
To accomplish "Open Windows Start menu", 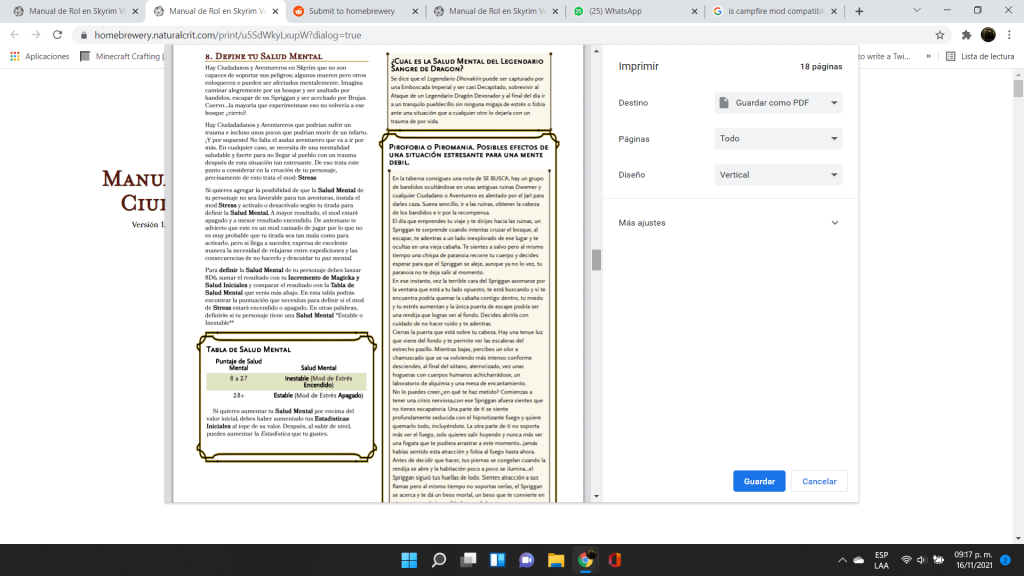I will (409, 560).
